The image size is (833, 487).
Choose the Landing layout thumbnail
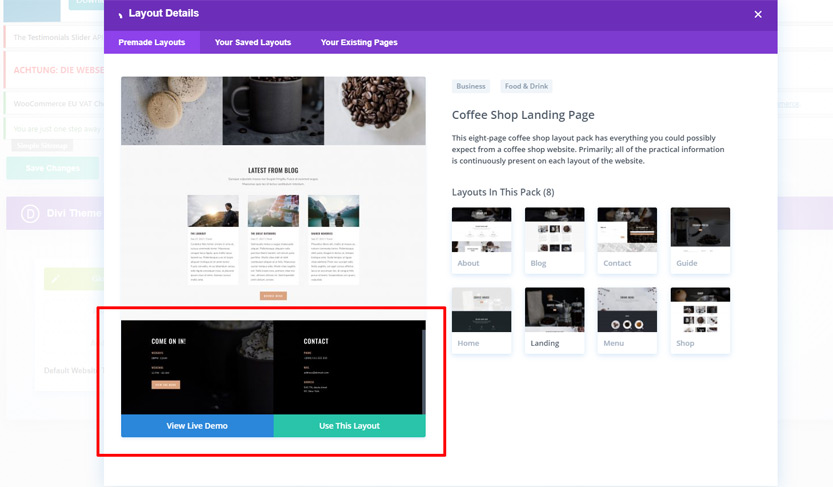pyautogui.click(x=554, y=320)
